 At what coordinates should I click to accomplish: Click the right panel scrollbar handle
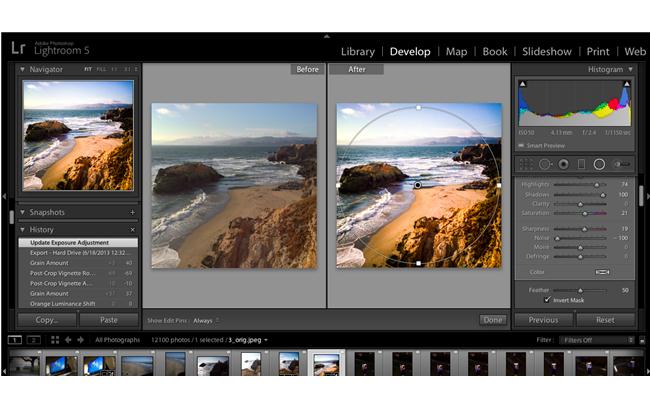pyautogui.click(x=642, y=196)
